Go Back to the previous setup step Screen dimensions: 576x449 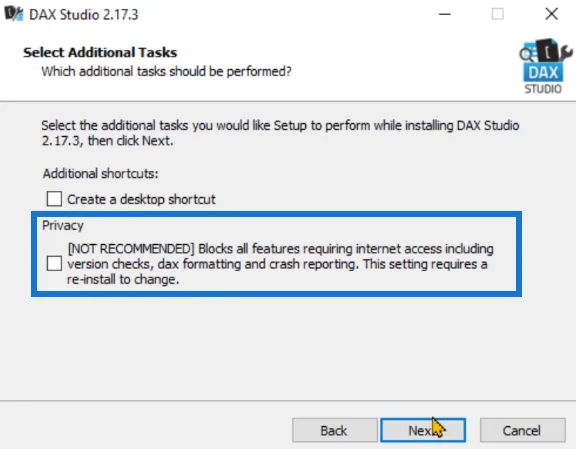coord(335,430)
